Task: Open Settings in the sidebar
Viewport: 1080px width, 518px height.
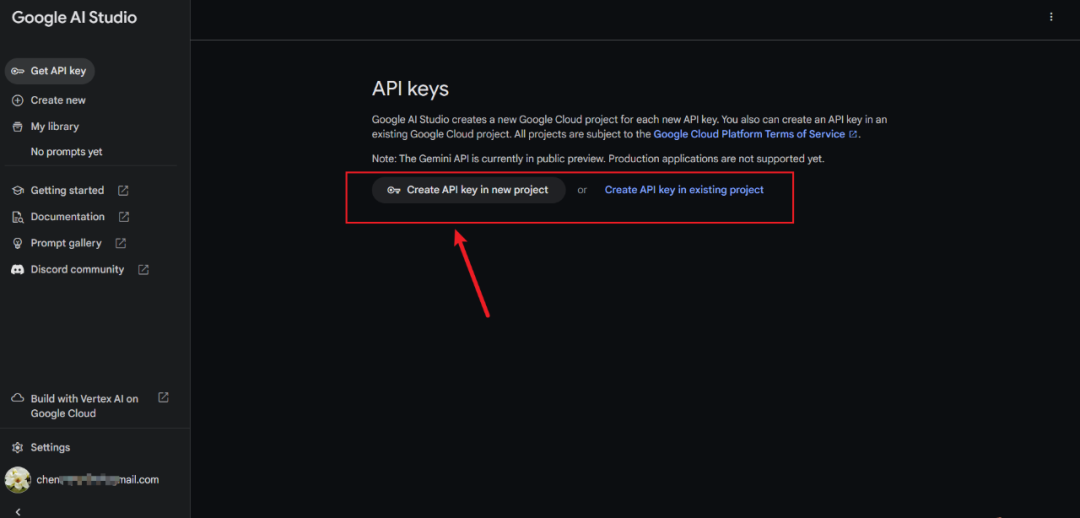Action: point(50,448)
